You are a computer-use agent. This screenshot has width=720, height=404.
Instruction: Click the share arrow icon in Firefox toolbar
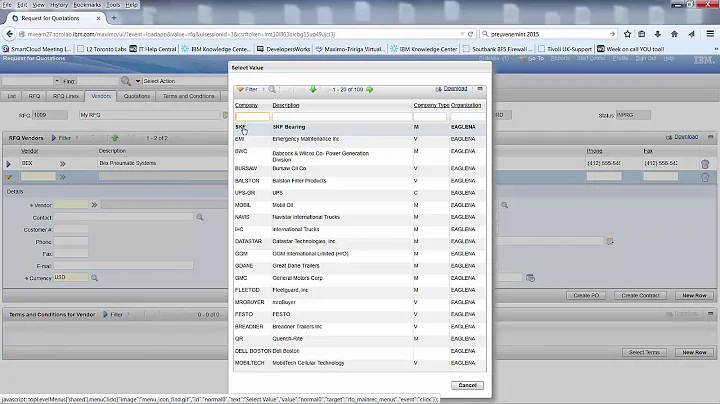pyautogui.click(x=692, y=34)
